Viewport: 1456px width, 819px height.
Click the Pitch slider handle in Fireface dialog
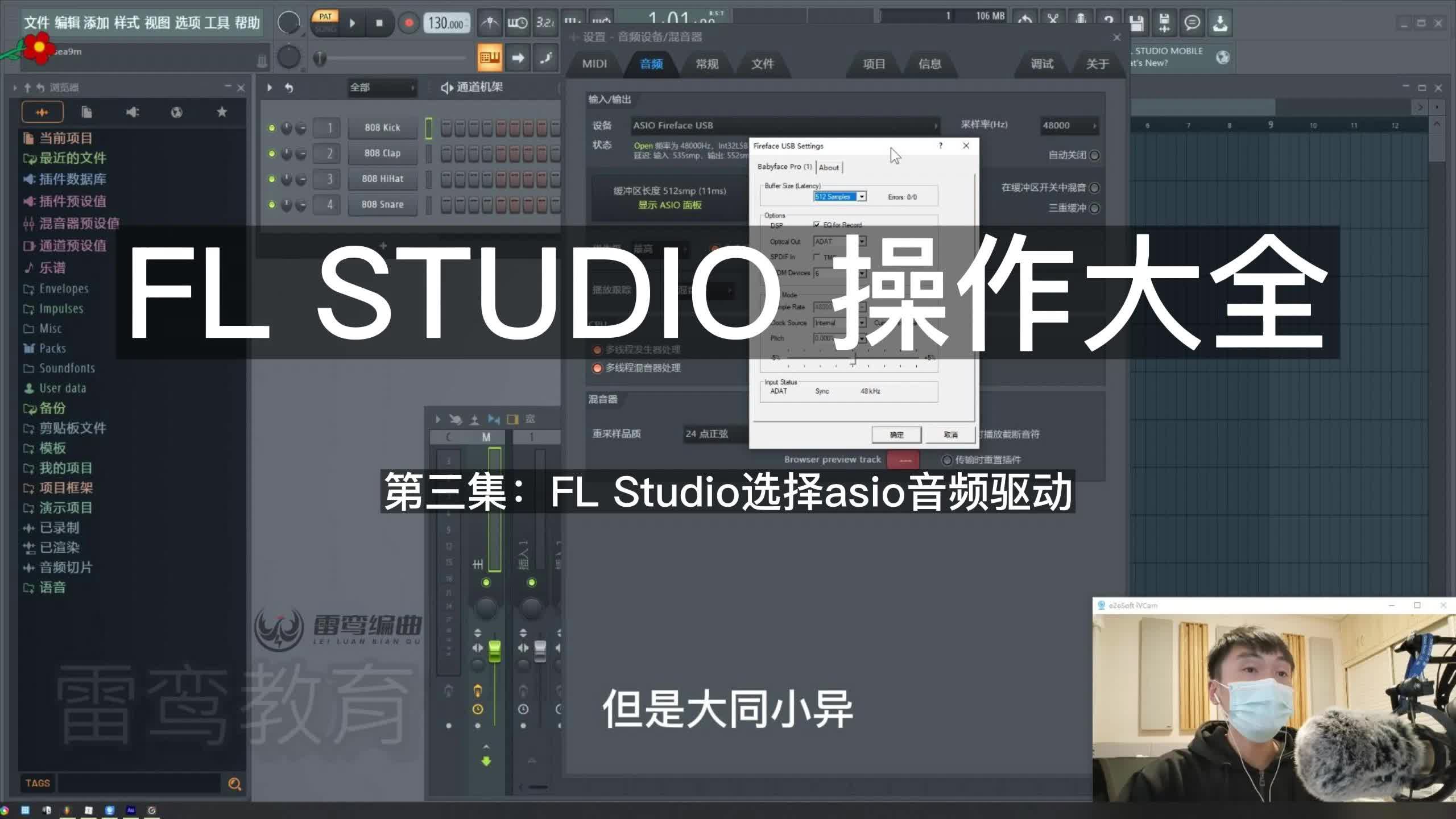[x=853, y=359]
